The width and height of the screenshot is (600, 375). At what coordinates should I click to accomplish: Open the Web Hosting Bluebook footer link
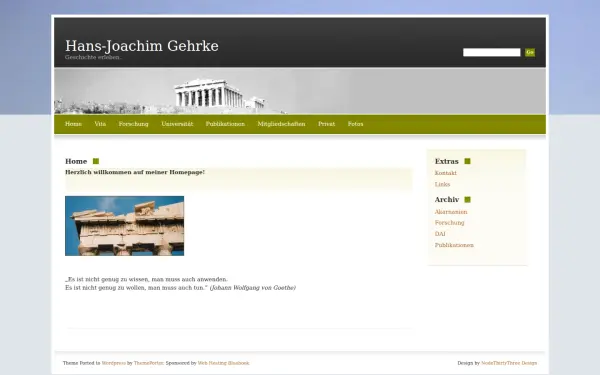[223, 363]
